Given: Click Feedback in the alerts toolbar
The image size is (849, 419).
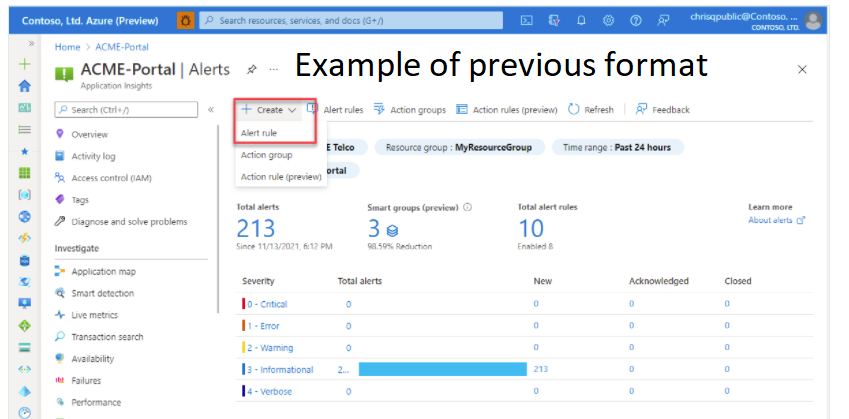Looking at the screenshot, I should pos(663,110).
